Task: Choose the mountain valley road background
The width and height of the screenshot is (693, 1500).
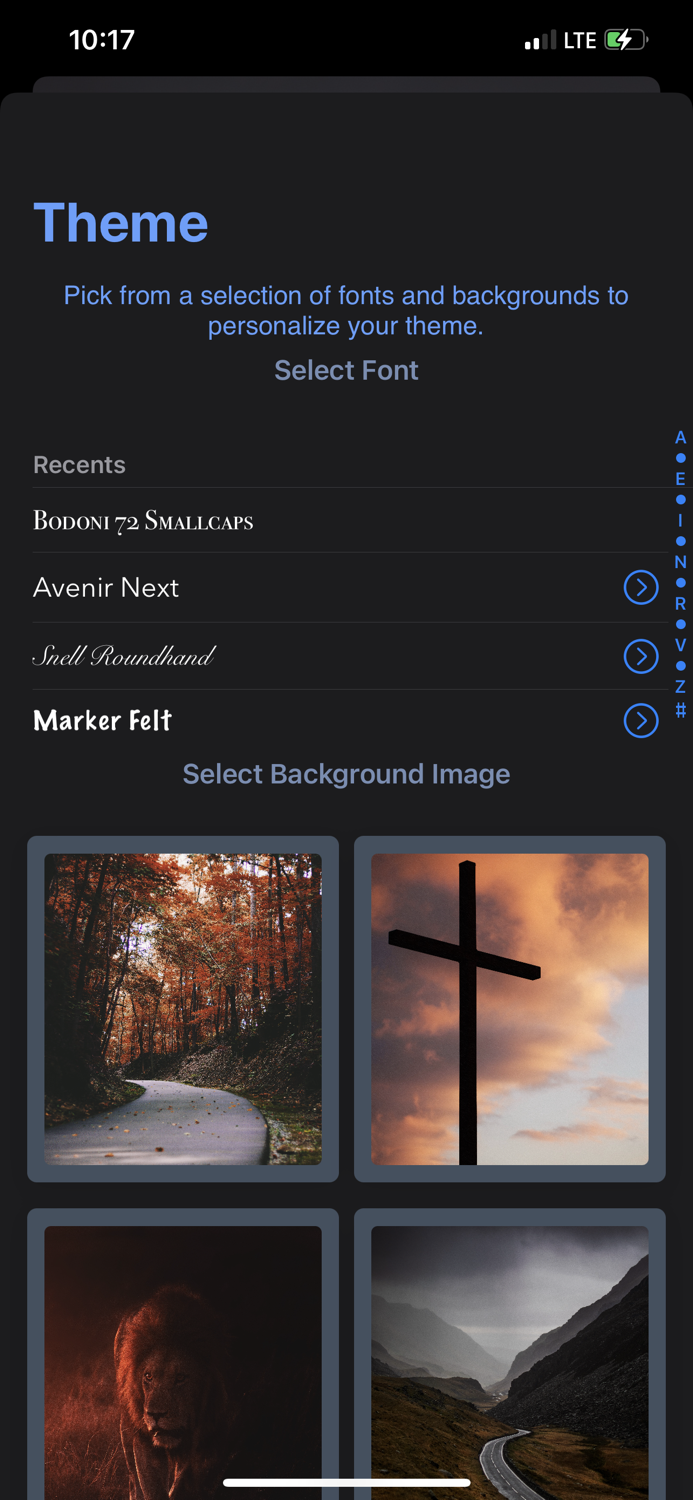Action: pos(510,1355)
